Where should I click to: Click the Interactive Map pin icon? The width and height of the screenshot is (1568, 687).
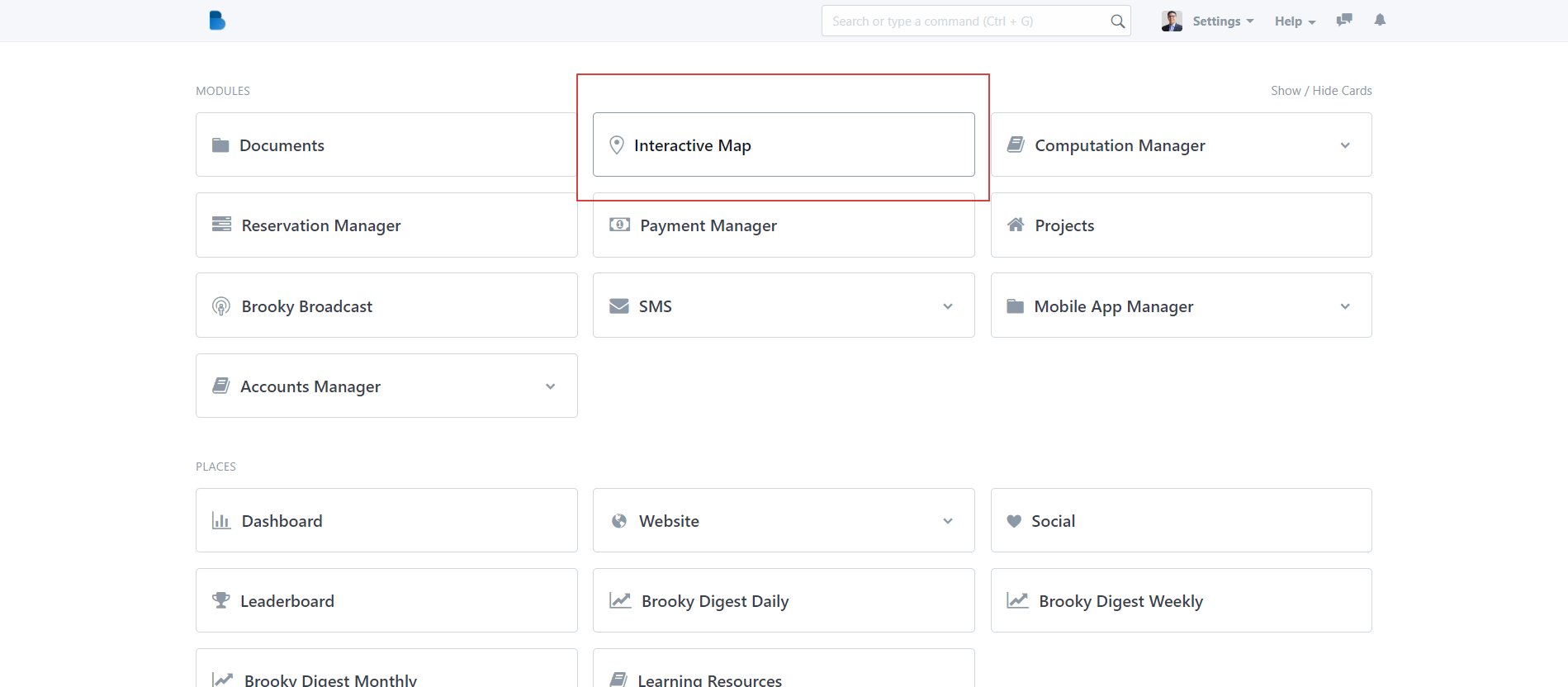[616, 145]
